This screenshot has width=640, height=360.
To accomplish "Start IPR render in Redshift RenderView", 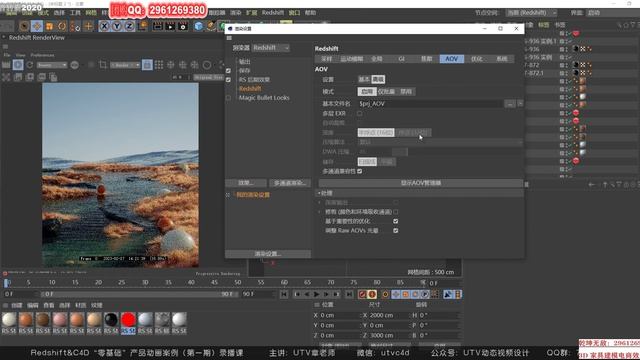I will point(18,65).
